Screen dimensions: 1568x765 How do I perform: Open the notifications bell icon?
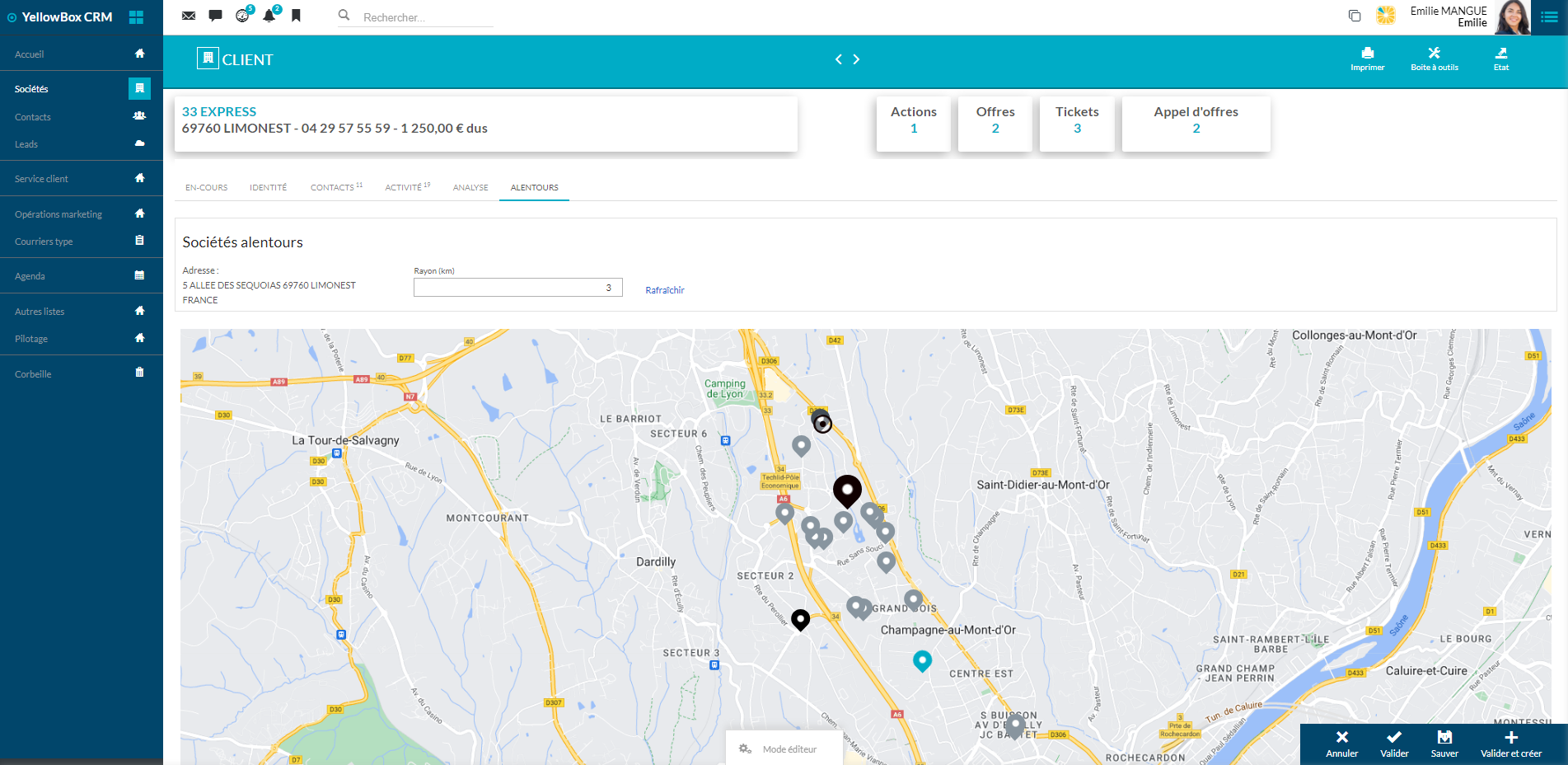[x=269, y=16]
